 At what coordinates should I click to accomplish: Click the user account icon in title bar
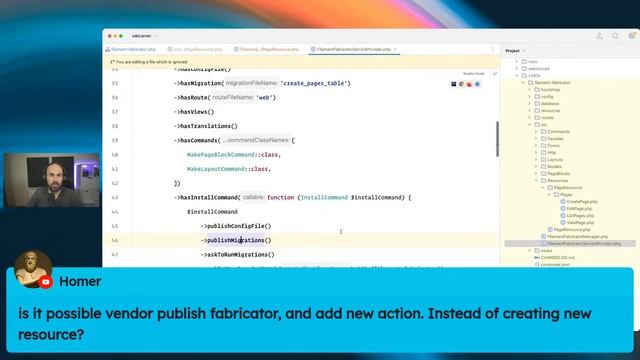point(599,36)
